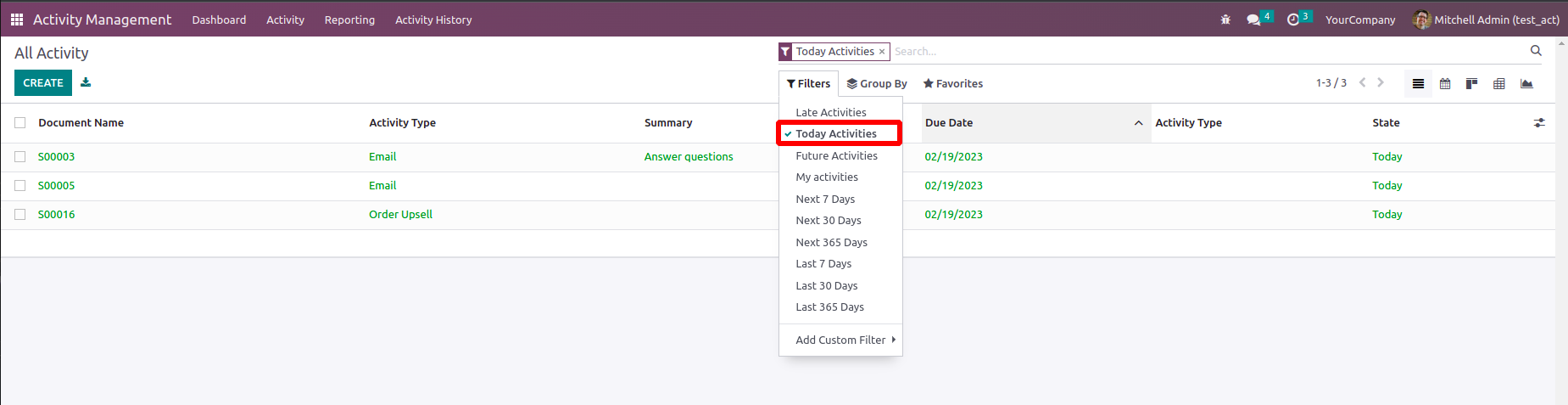Expand Add Custom Filter submenu

click(x=845, y=340)
